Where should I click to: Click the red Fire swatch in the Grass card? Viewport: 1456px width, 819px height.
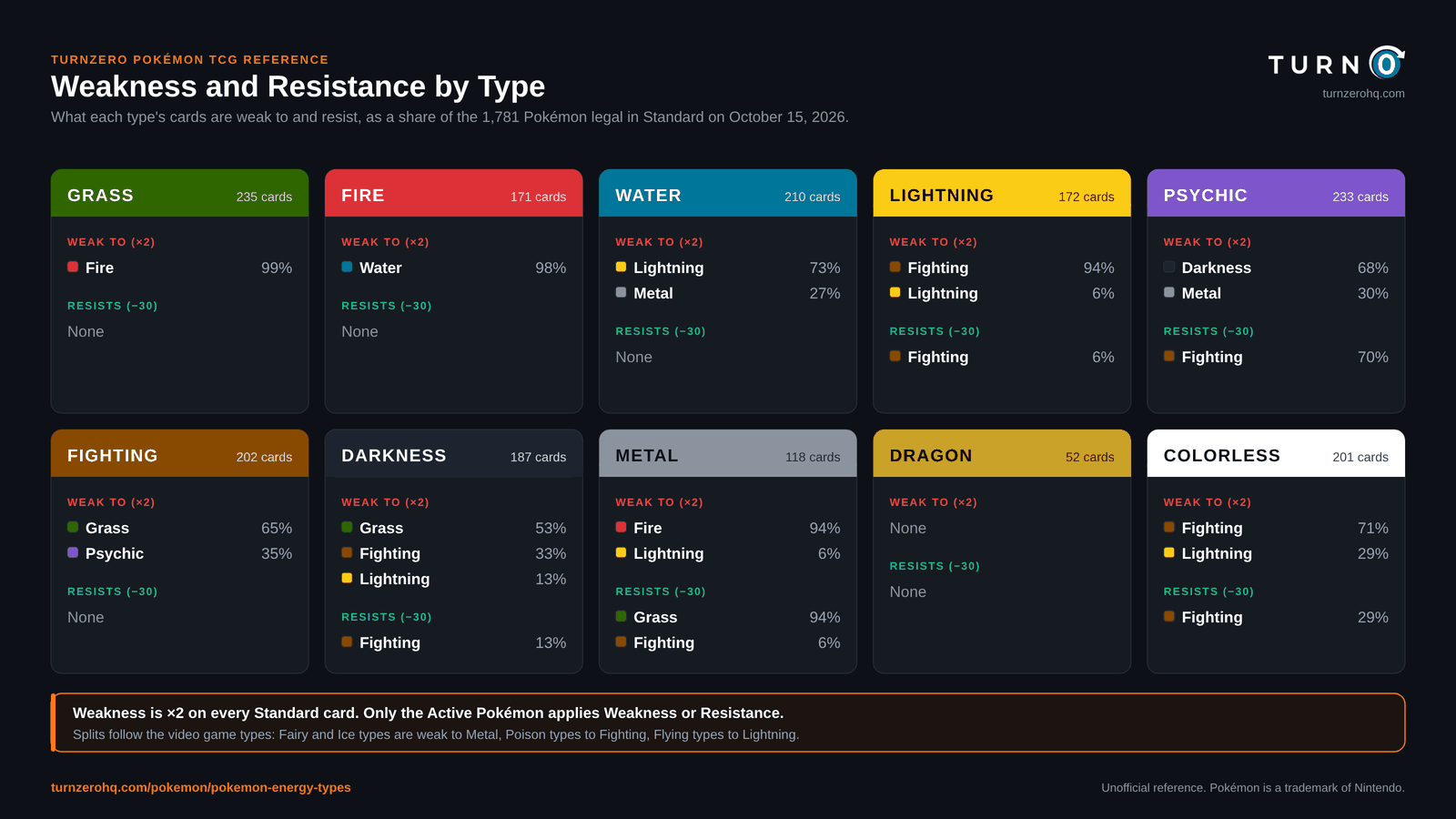(x=73, y=267)
